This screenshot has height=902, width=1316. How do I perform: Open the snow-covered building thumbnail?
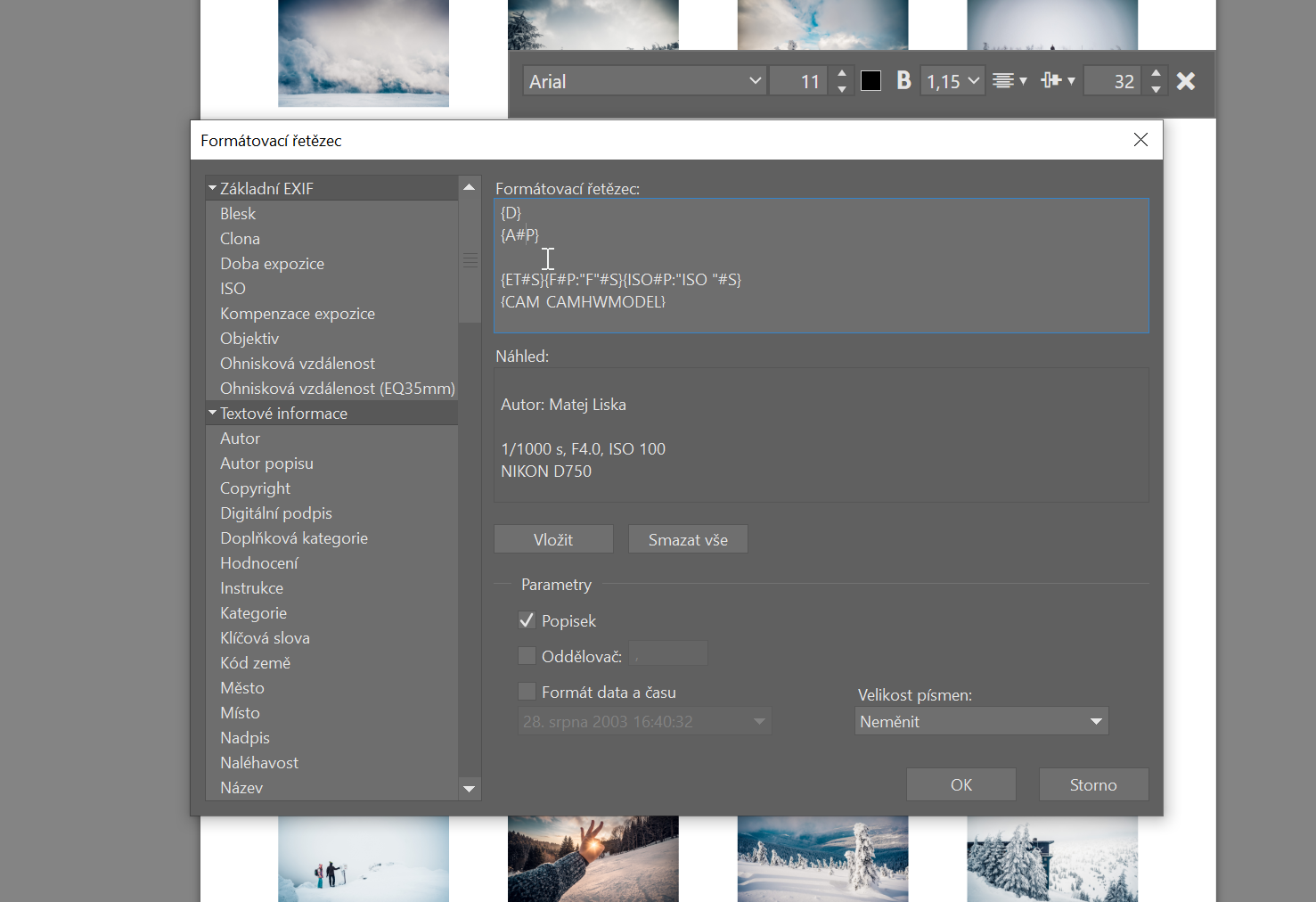click(1052, 859)
